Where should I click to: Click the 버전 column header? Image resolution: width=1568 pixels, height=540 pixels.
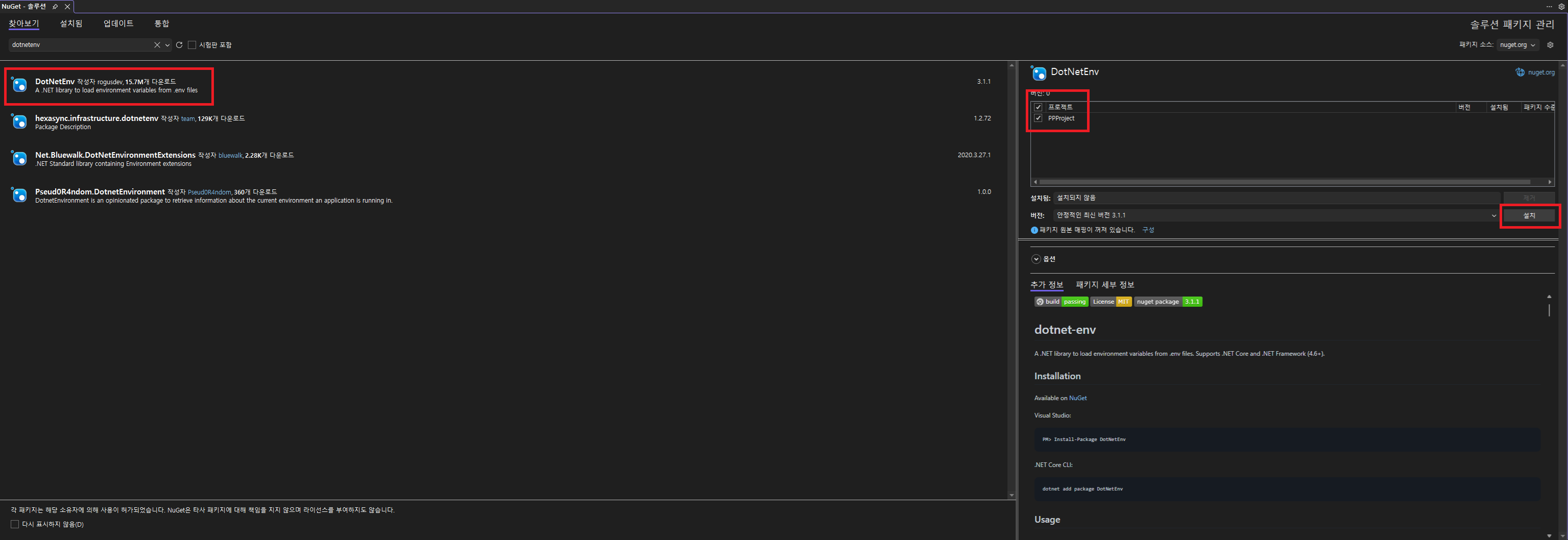(x=1470, y=107)
